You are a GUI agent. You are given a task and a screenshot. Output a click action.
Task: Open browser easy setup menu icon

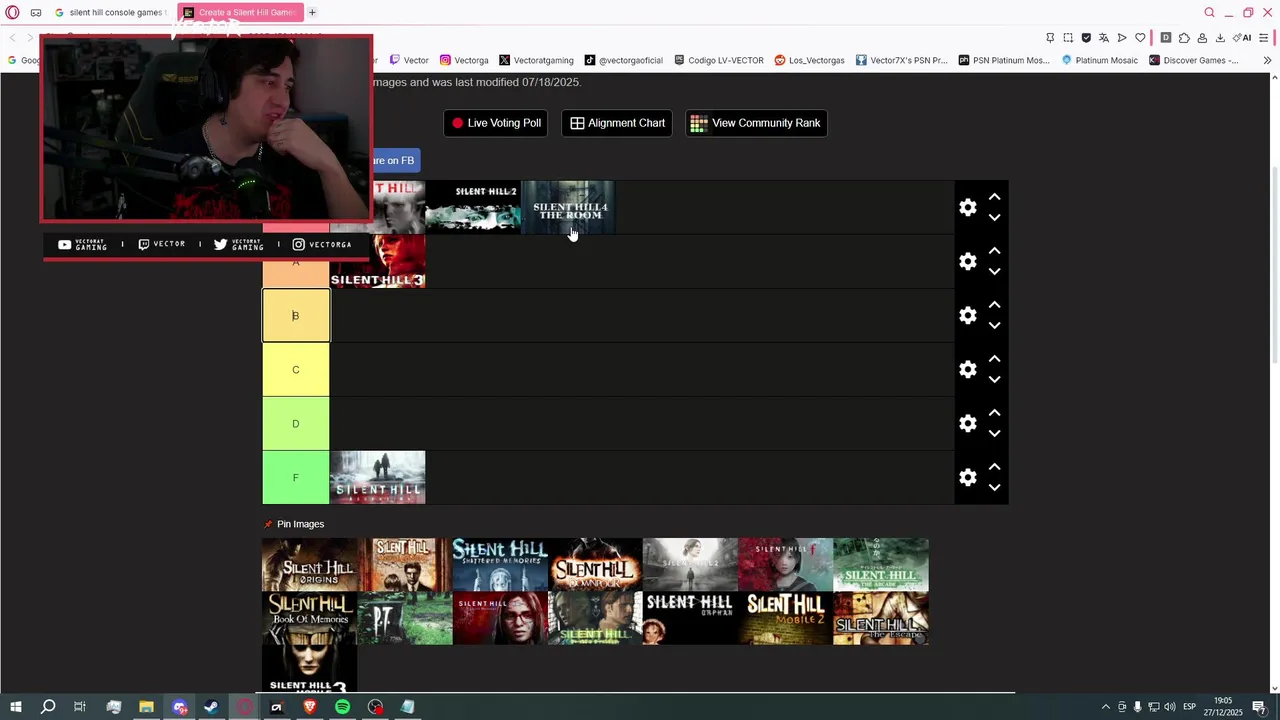tap(1263, 38)
